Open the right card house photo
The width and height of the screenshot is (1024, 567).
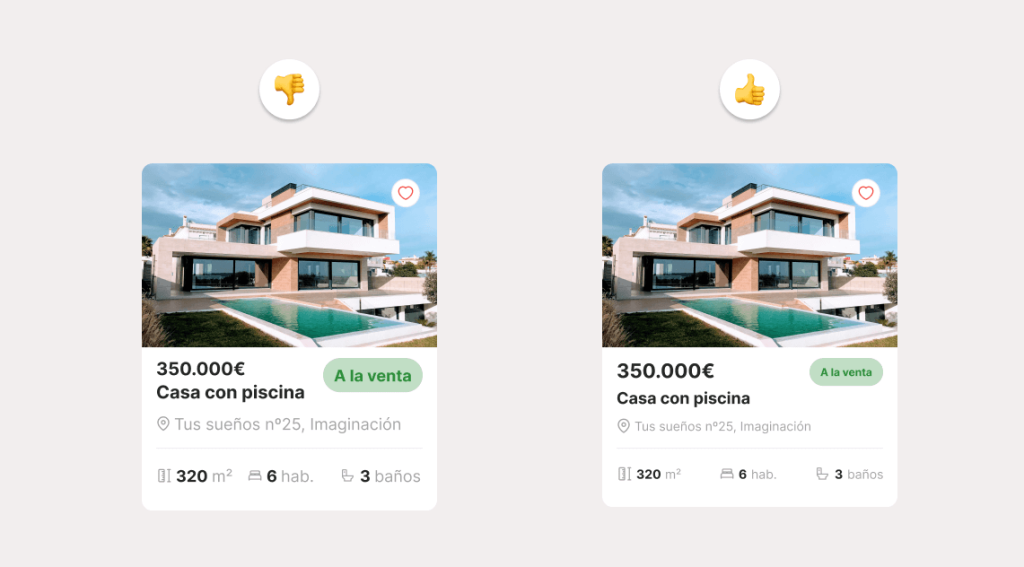[x=750, y=255]
